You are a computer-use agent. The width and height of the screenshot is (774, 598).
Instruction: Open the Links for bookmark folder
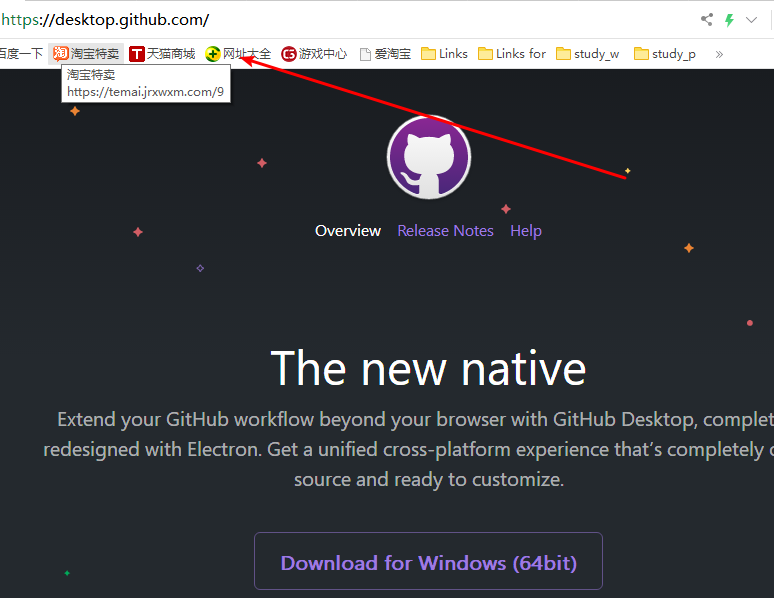click(512, 53)
